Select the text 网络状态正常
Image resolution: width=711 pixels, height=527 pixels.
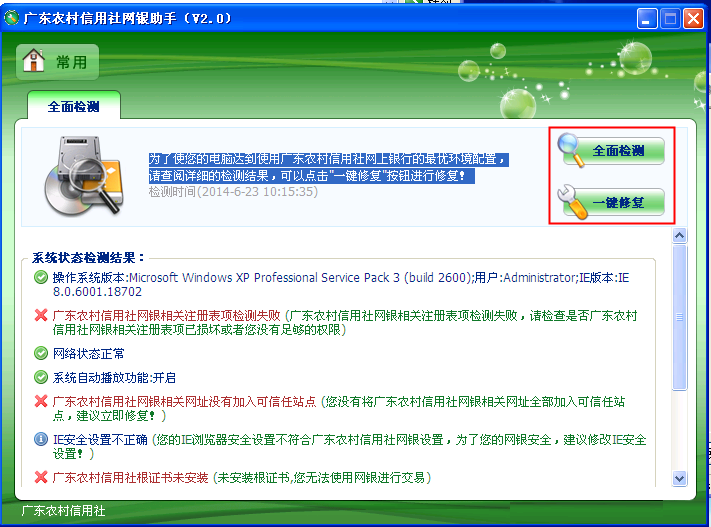point(88,353)
